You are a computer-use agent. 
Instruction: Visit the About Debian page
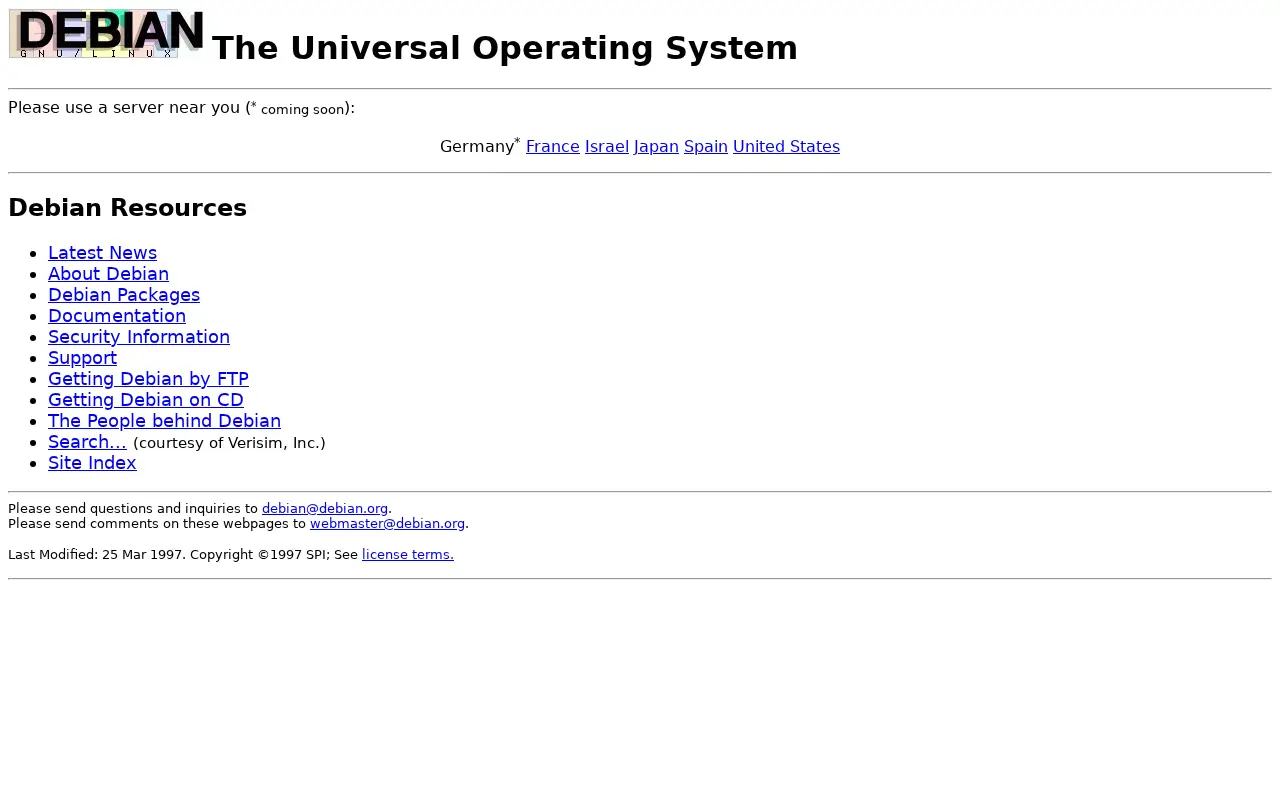pyautogui.click(x=108, y=275)
